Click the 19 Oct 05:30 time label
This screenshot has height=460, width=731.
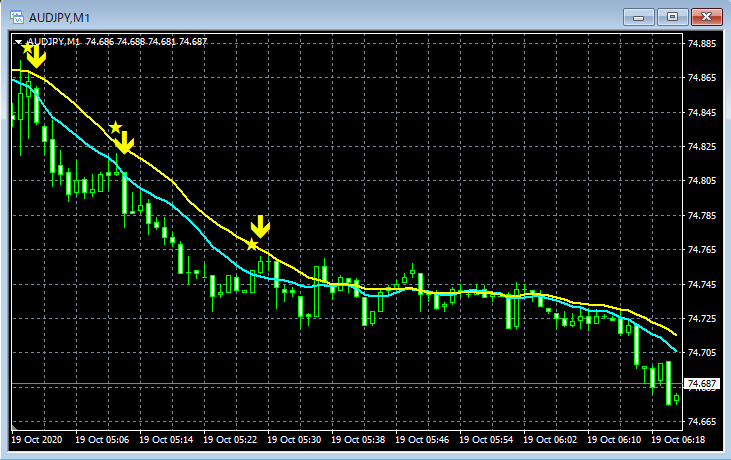click(x=294, y=439)
